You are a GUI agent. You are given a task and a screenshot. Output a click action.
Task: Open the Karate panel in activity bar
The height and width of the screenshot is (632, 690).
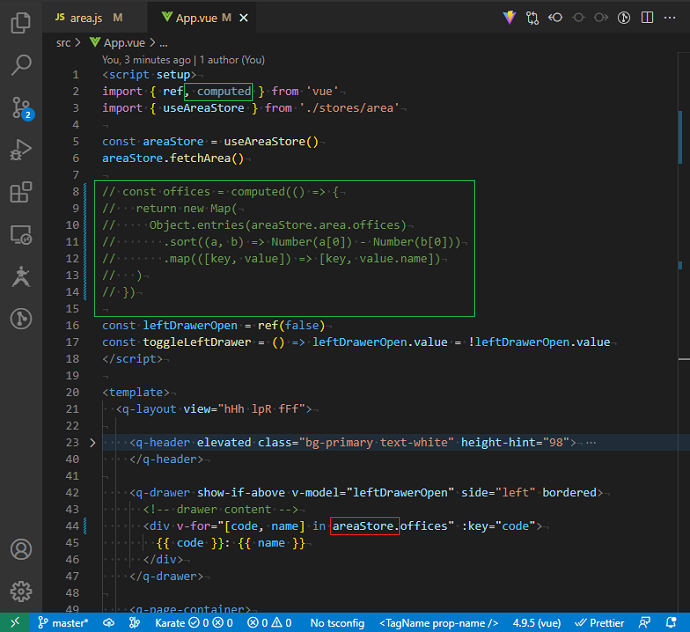(x=21, y=277)
